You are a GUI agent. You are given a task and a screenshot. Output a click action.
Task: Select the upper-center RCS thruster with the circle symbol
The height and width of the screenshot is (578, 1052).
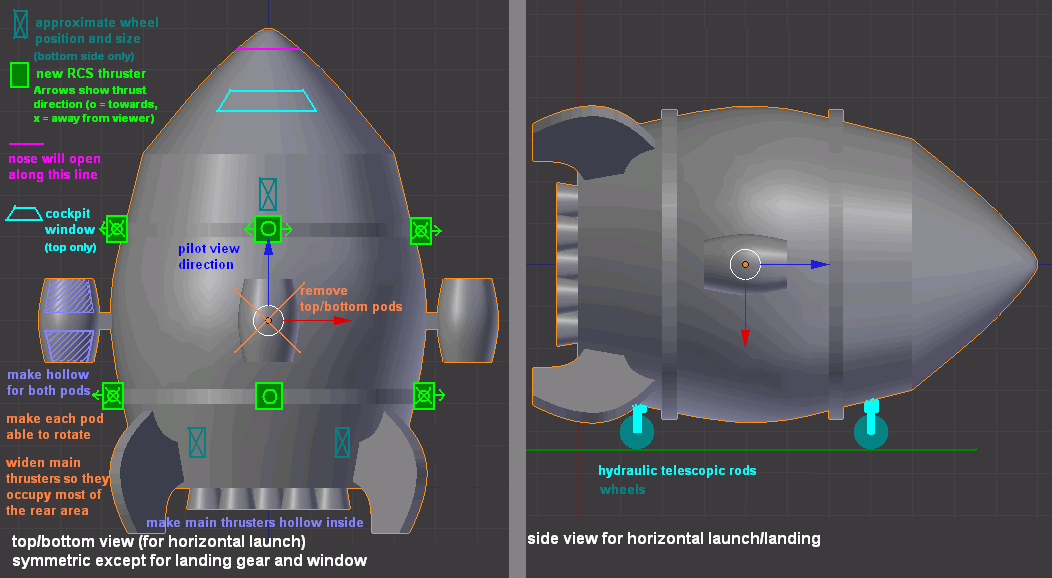pyautogui.click(x=268, y=229)
